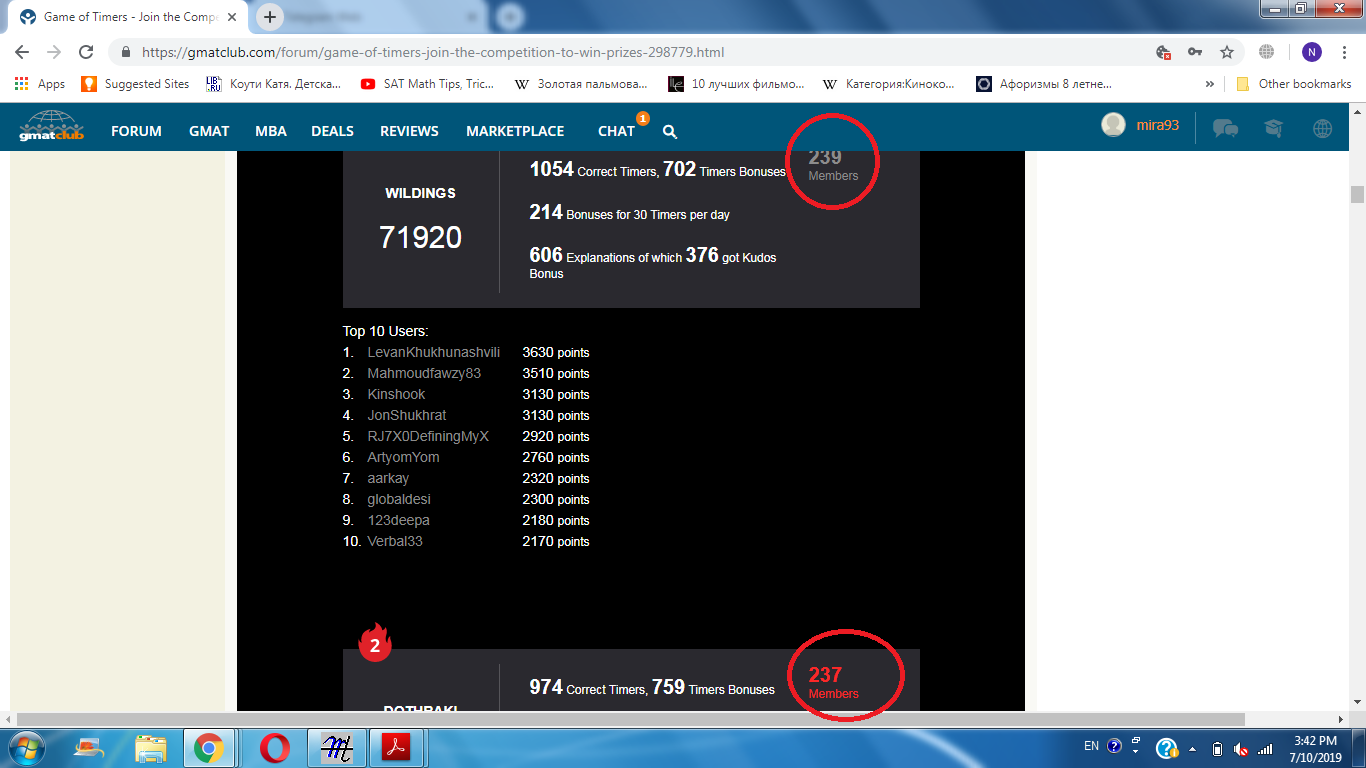Open the MARKETPLACE menu item
The image size is (1366, 768).
coord(515,131)
